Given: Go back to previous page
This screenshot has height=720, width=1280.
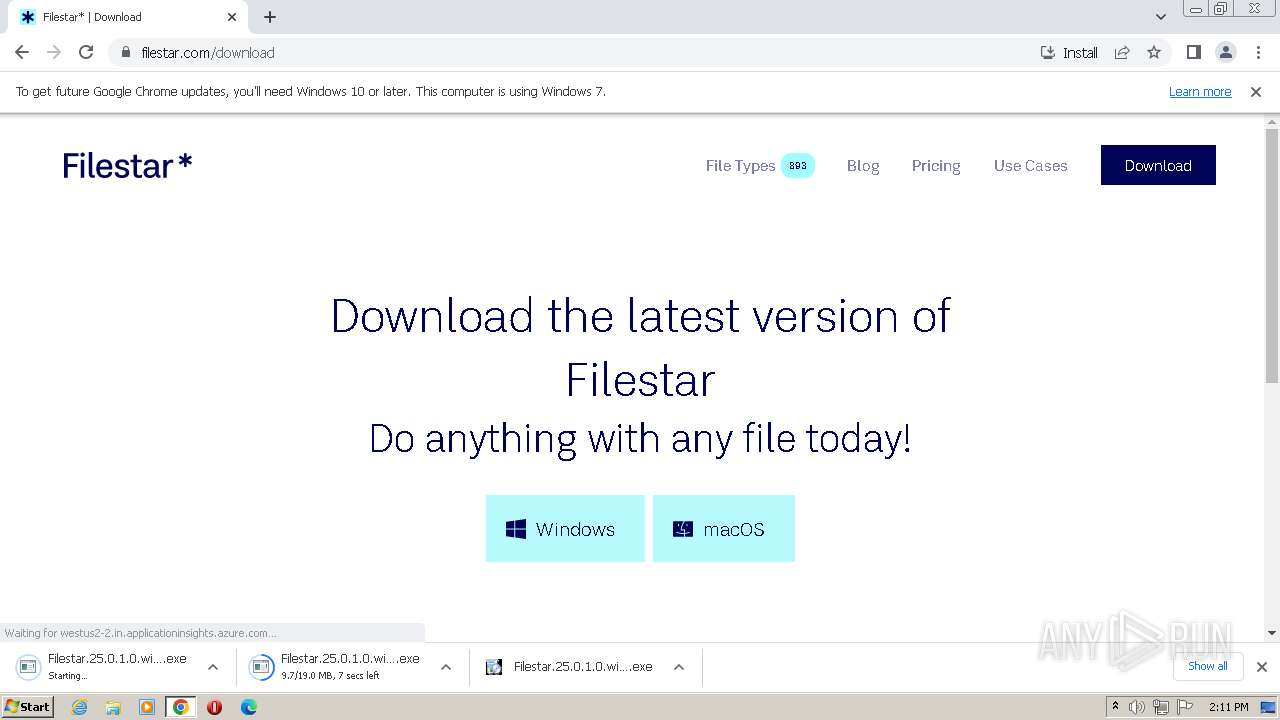Looking at the screenshot, I should click(x=22, y=52).
